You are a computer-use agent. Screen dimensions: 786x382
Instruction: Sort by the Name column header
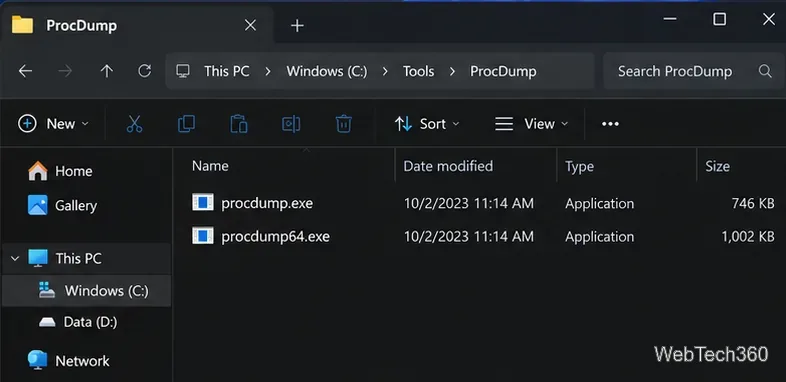pos(210,166)
